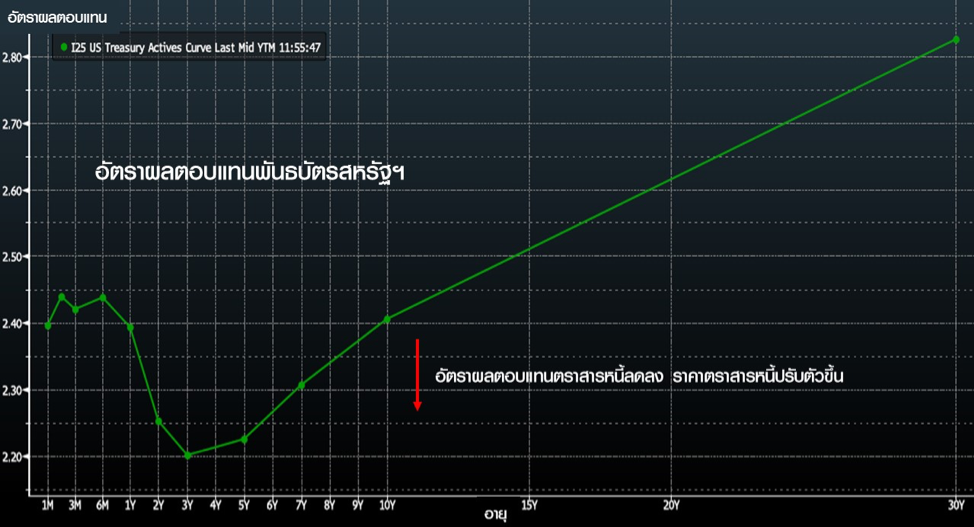Click the red downward arrow annotation
The height and width of the screenshot is (527, 974).
418,375
